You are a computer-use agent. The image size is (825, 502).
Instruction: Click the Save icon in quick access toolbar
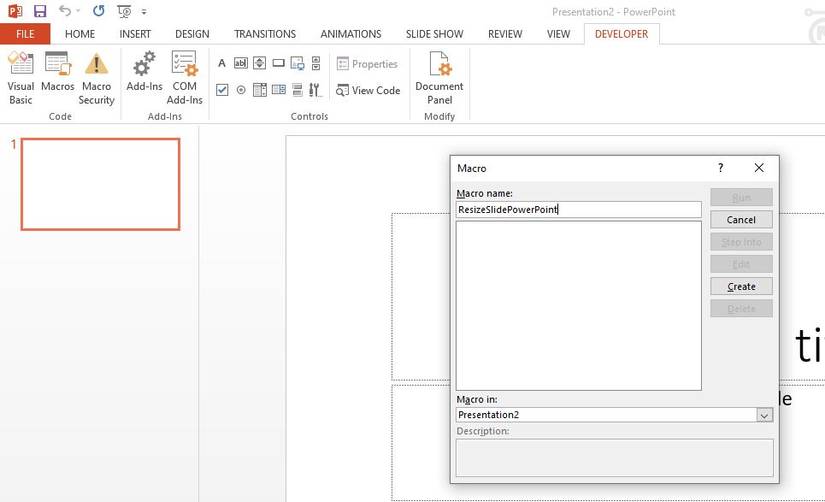pyautogui.click(x=39, y=11)
